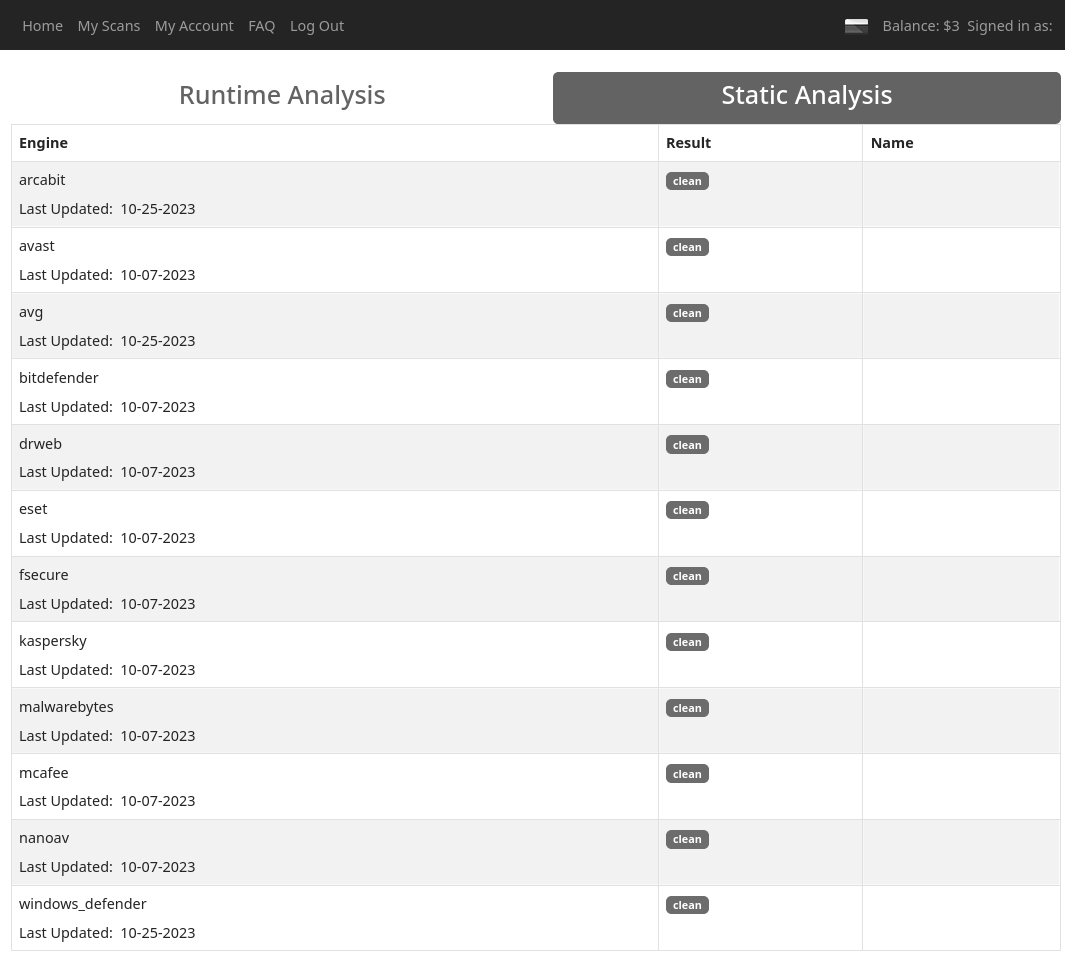This screenshot has width=1065, height=960.
Task: Click the nanoav engine name
Action: point(44,838)
